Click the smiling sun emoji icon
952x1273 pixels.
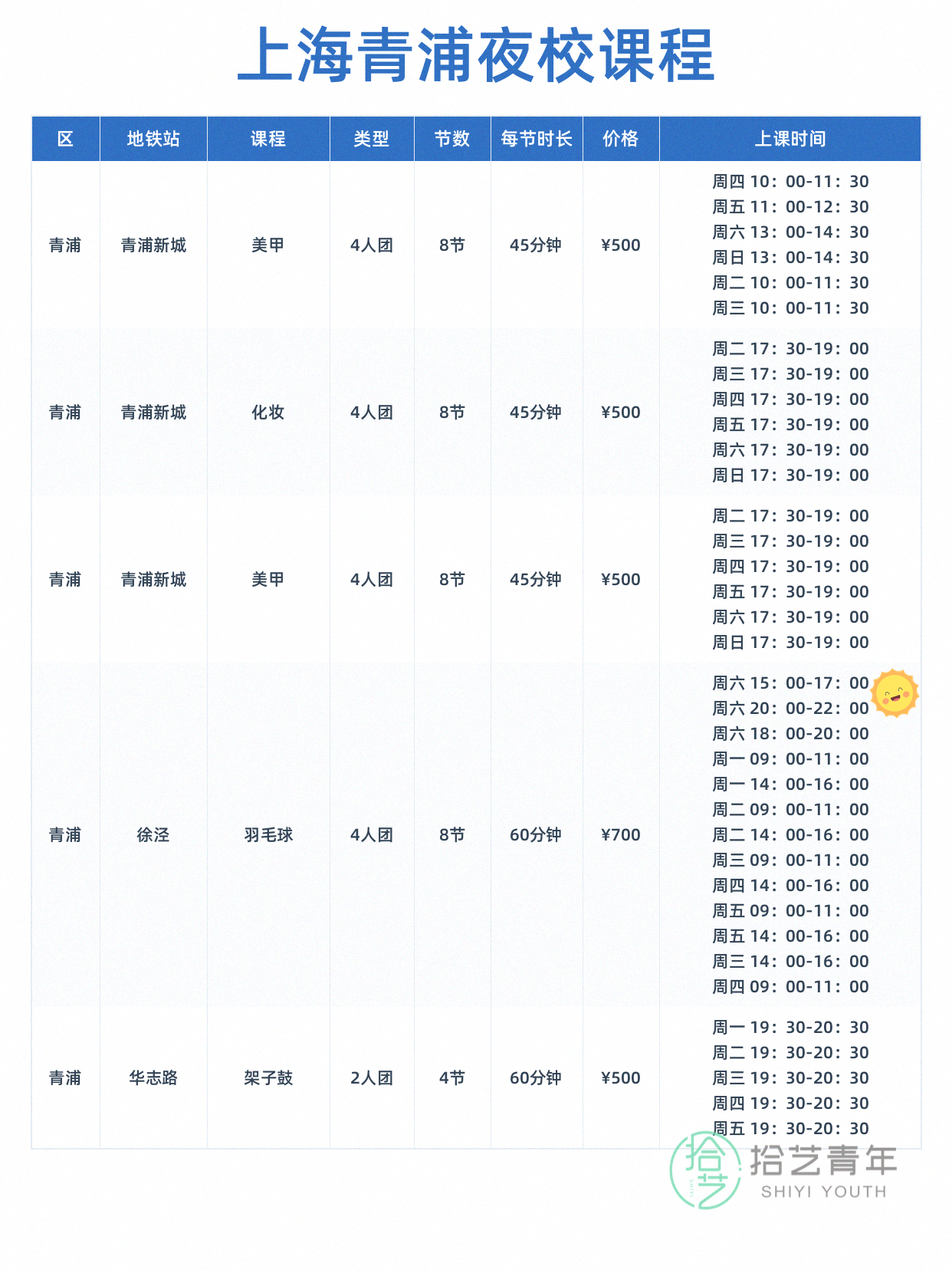tap(895, 693)
